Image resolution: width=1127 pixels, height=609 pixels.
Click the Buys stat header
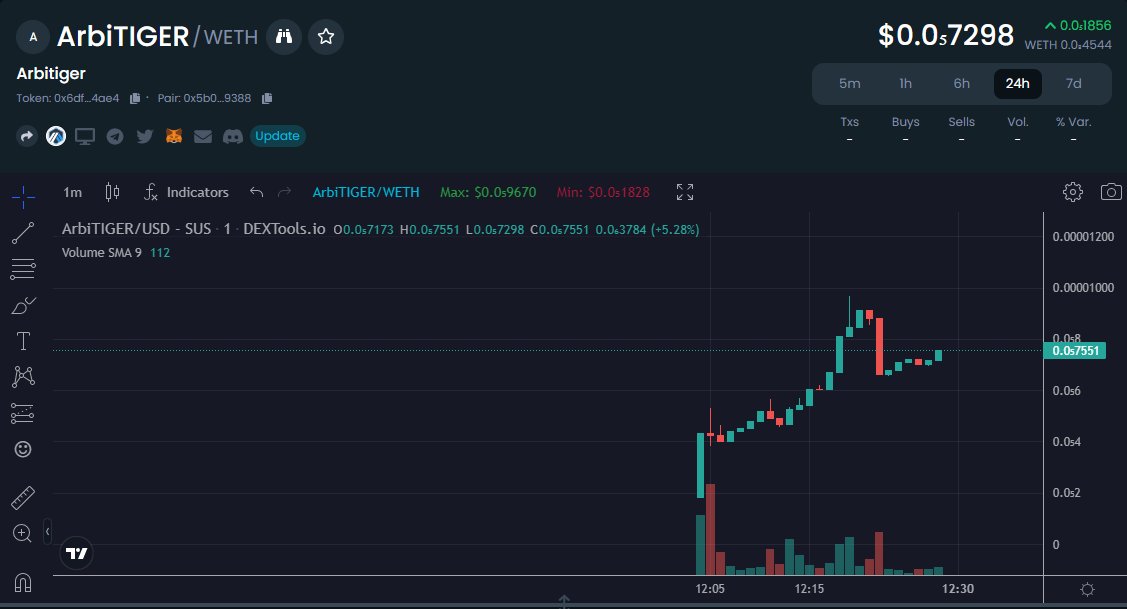(x=906, y=122)
